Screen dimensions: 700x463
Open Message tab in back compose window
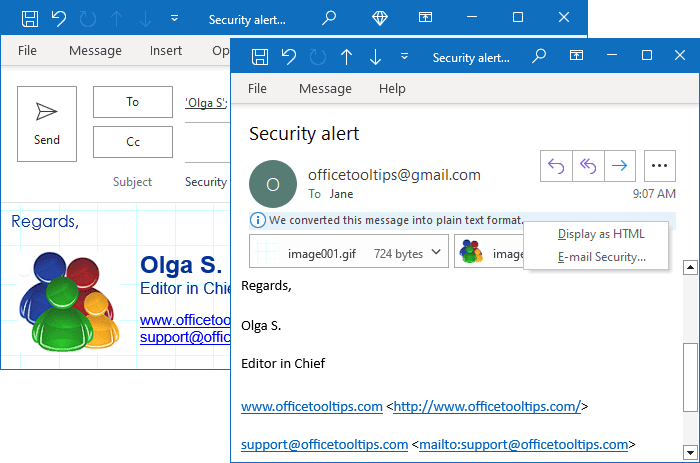[95, 50]
